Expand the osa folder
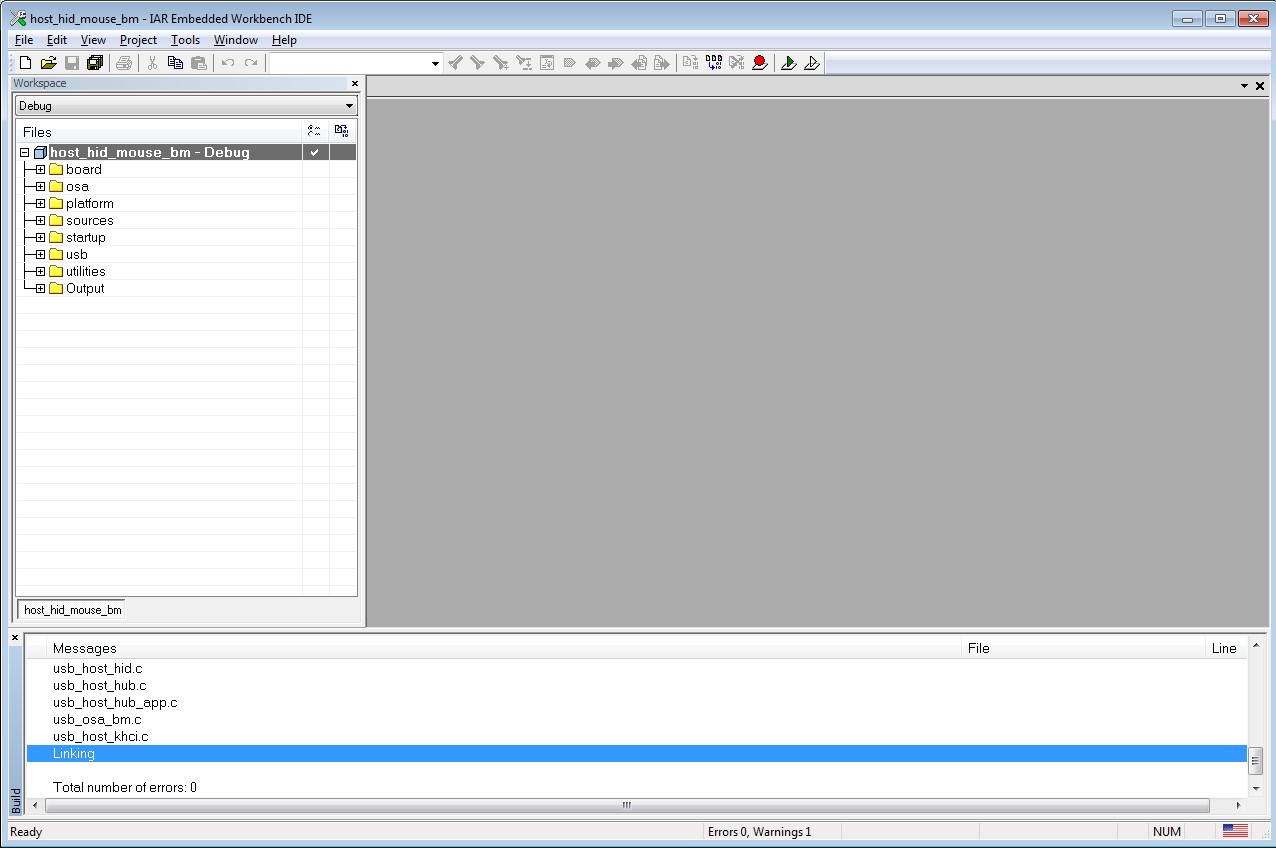 coord(40,187)
